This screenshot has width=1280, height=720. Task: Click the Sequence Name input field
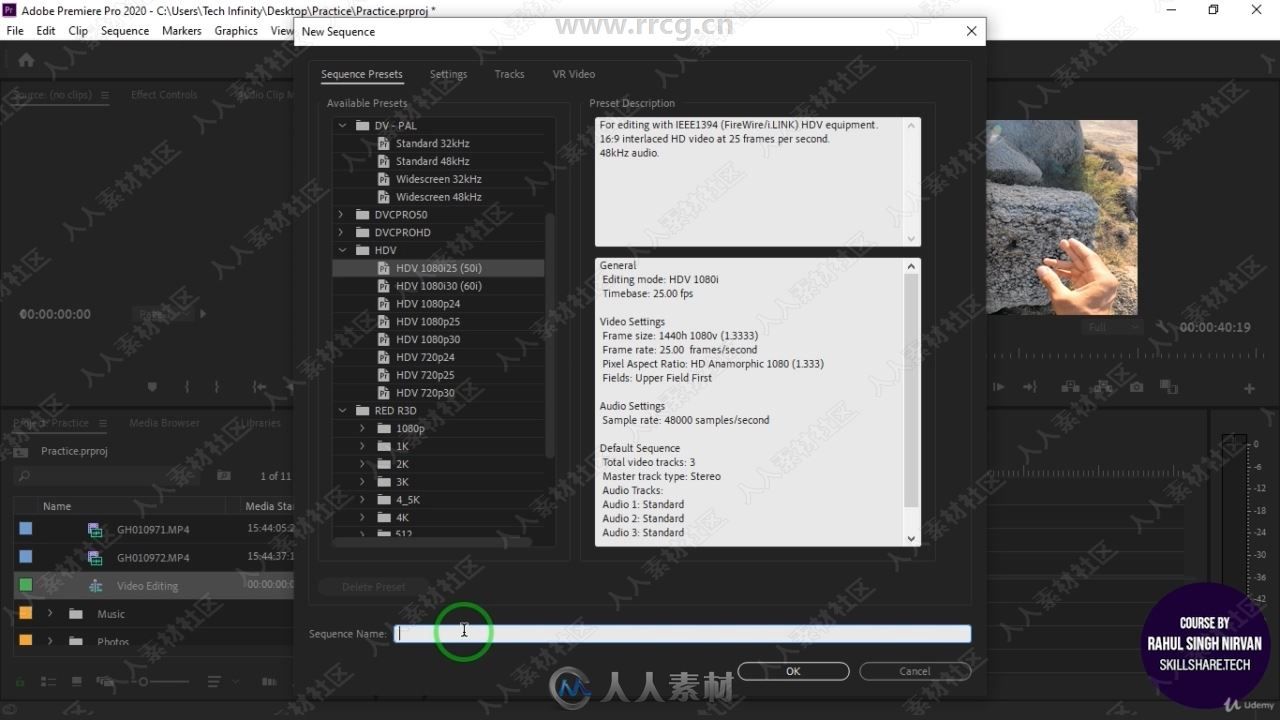coord(682,633)
